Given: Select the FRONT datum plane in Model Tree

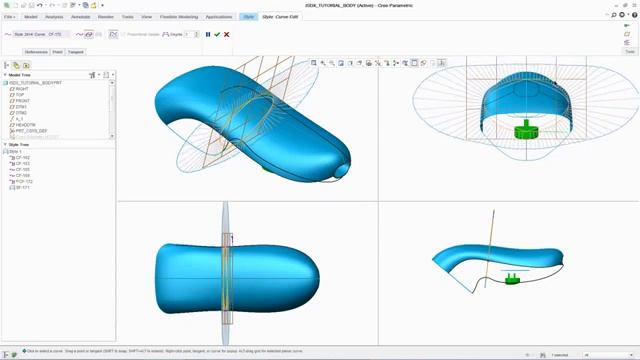Looking at the screenshot, I should [x=20, y=101].
